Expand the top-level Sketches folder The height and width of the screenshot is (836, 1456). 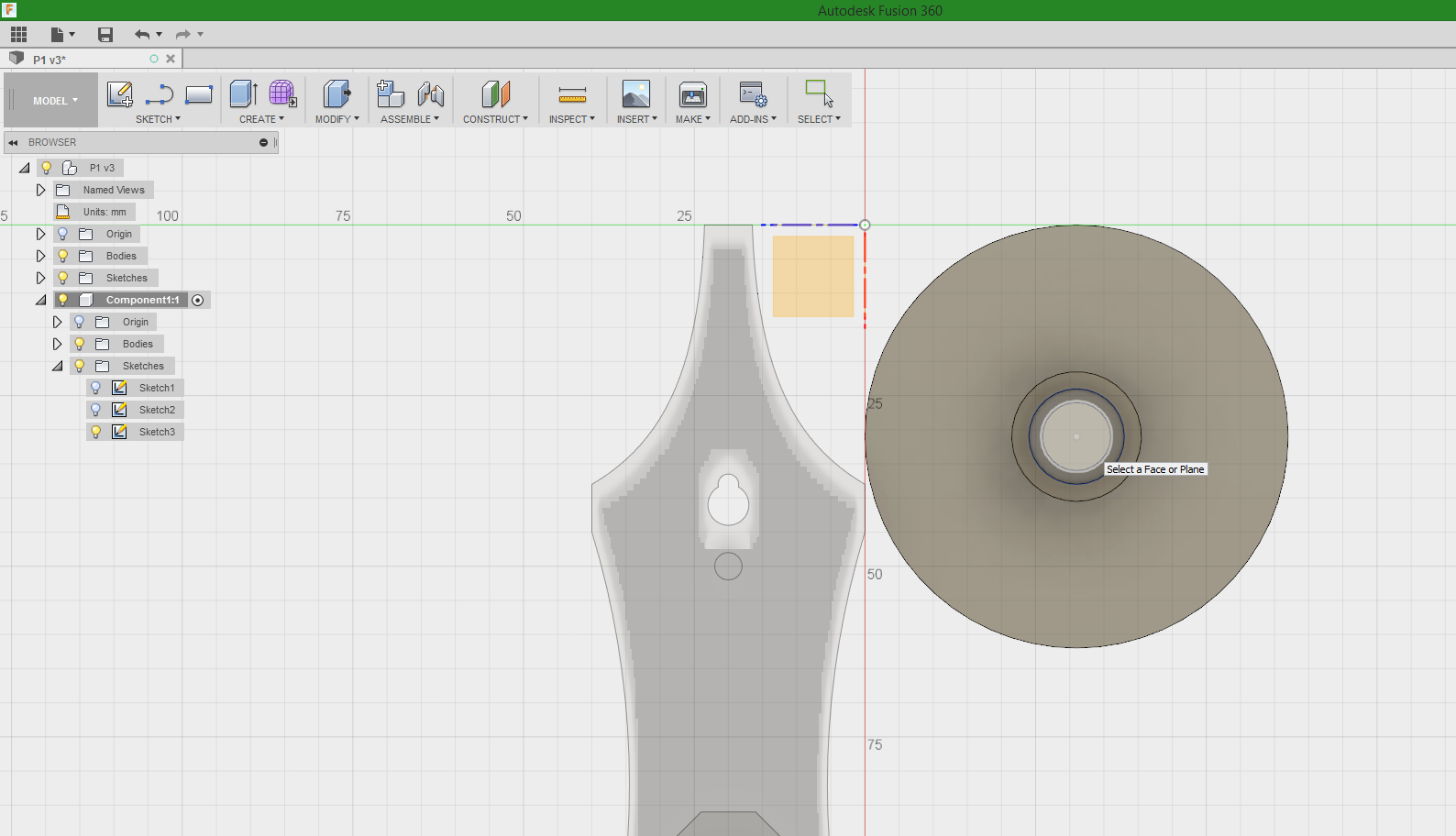click(40, 278)
